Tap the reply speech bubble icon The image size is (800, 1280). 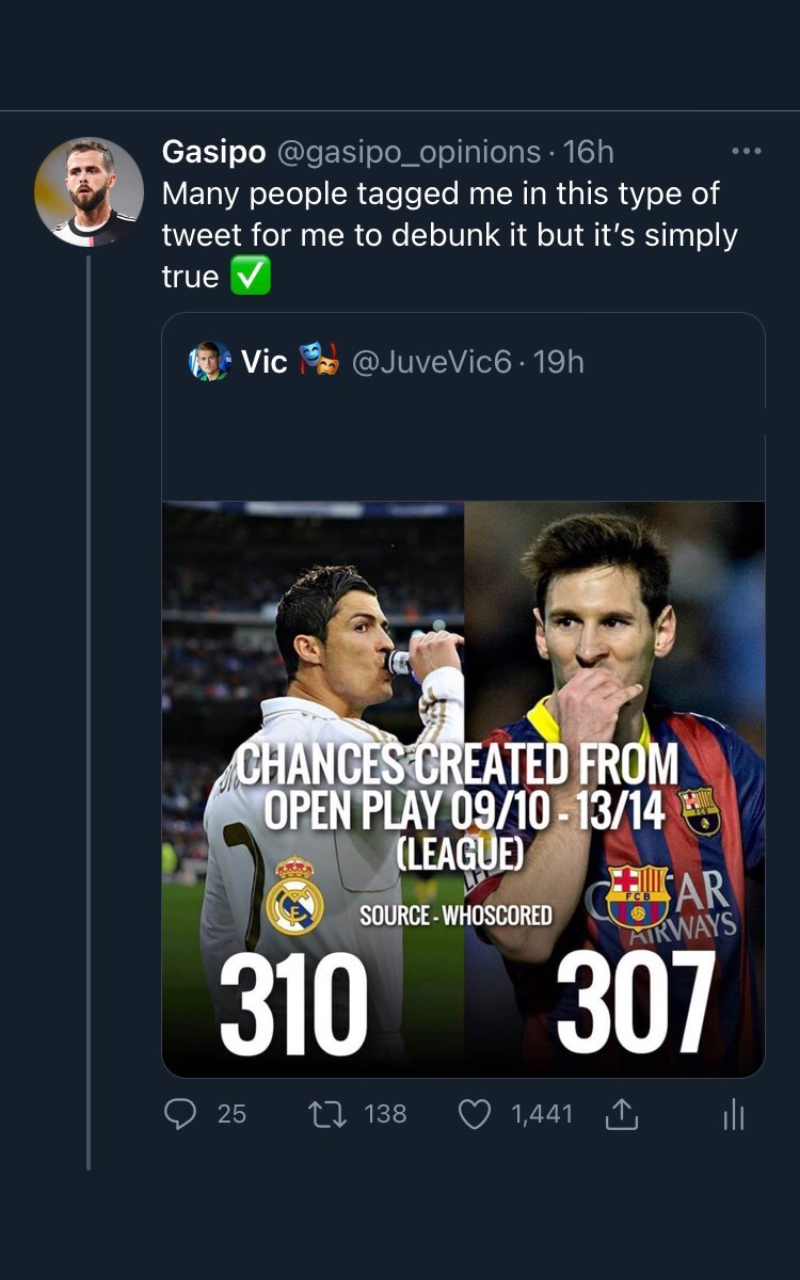tap(180, 1114)
